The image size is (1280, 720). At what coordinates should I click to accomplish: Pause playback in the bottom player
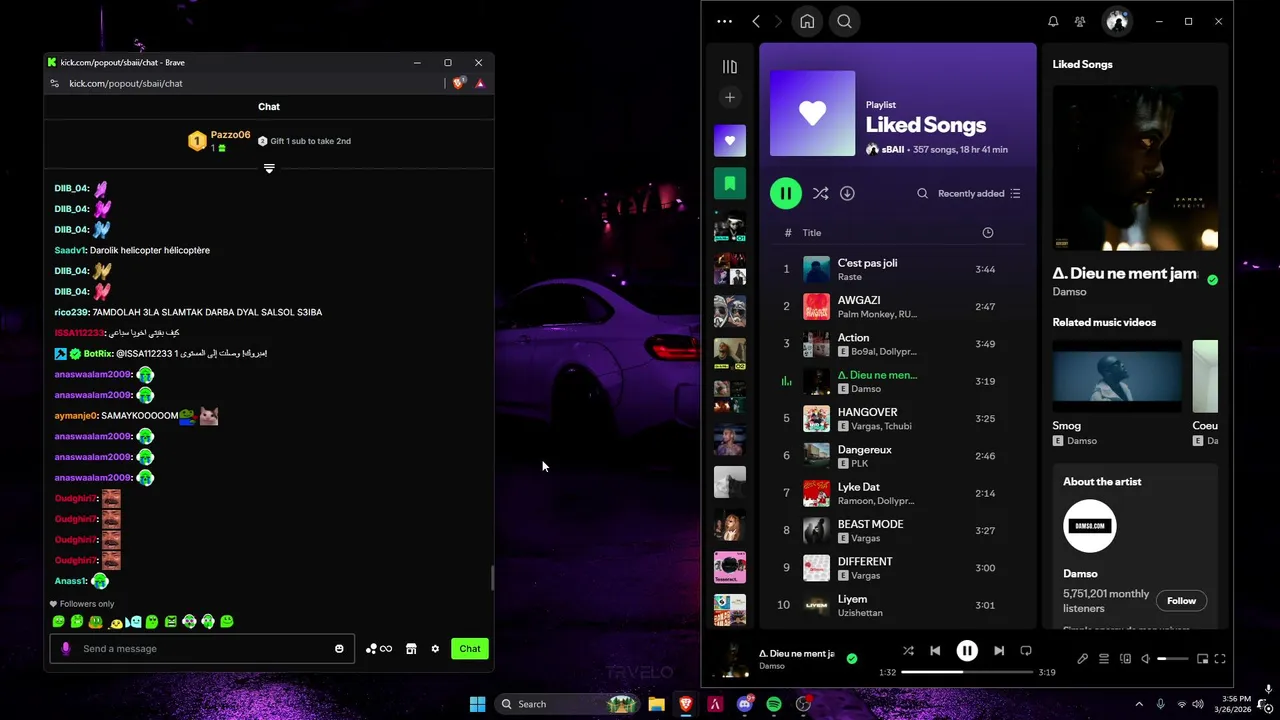pos(967,650)
